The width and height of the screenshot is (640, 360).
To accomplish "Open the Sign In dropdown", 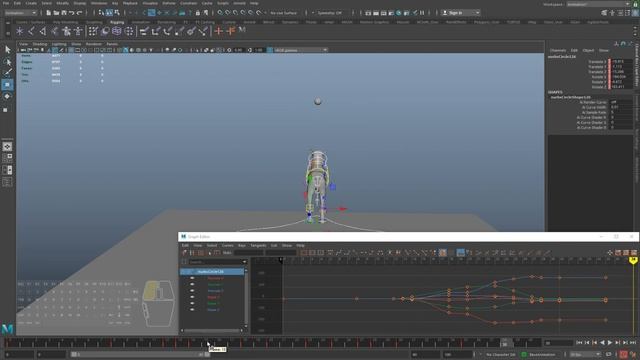I will click(460, 13).
